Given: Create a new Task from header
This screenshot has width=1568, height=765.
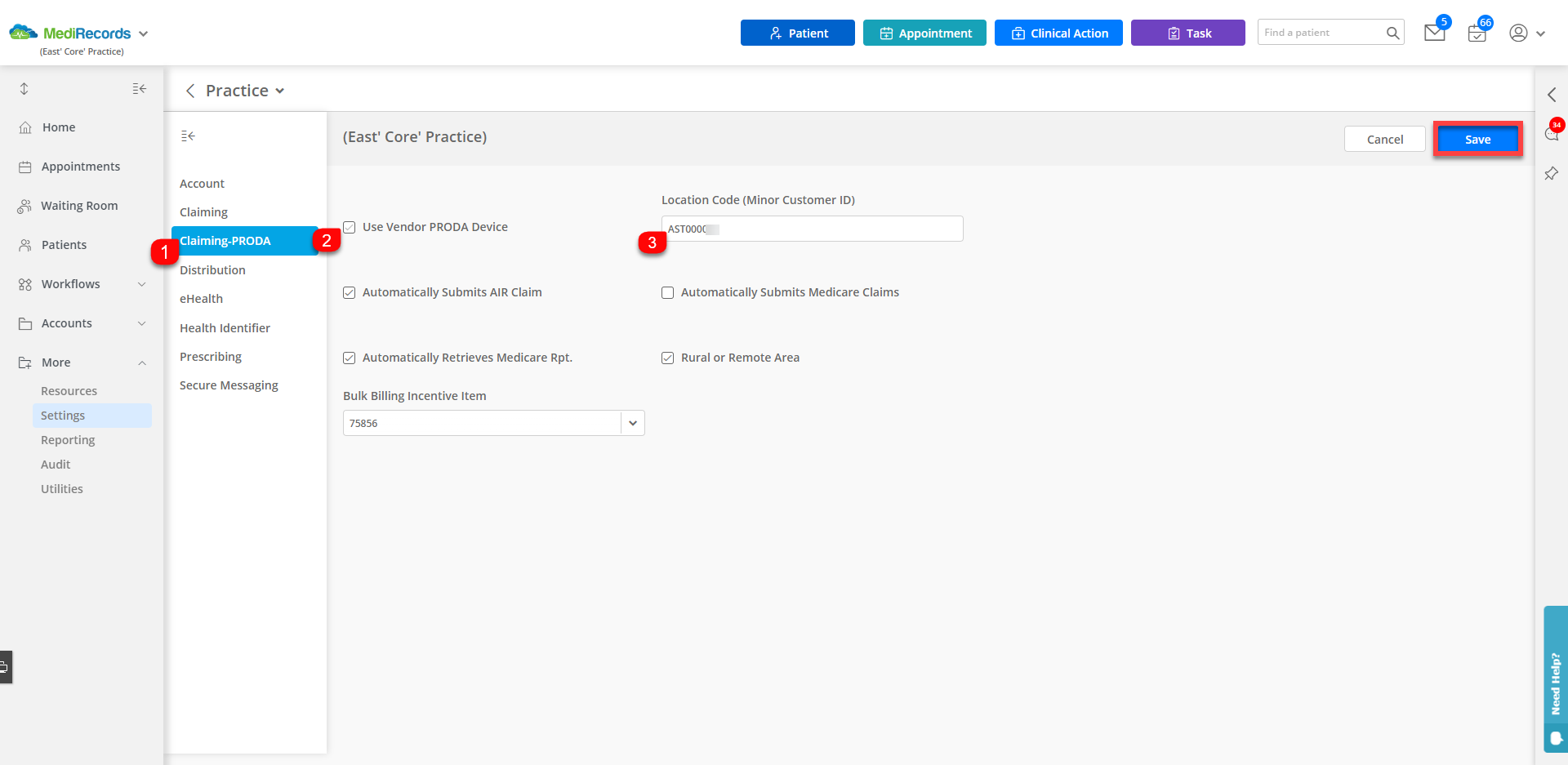Looking at the screenshot, I should (x=1188, y=33).
